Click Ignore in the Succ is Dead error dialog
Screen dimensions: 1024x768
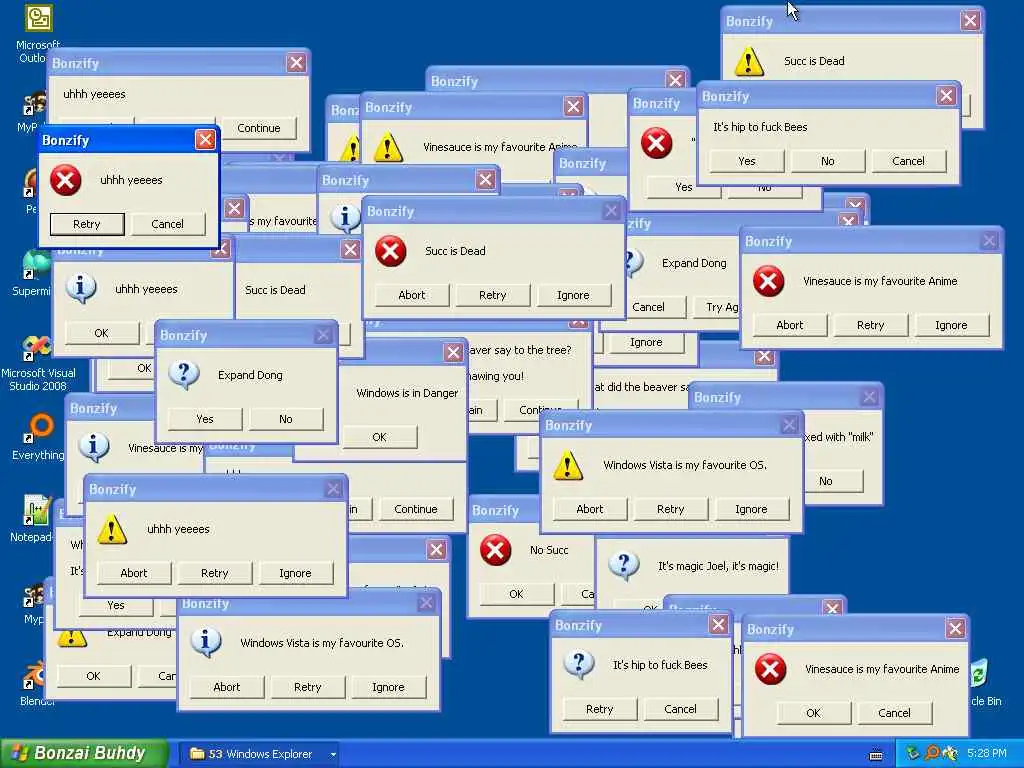tap(573, 295)
